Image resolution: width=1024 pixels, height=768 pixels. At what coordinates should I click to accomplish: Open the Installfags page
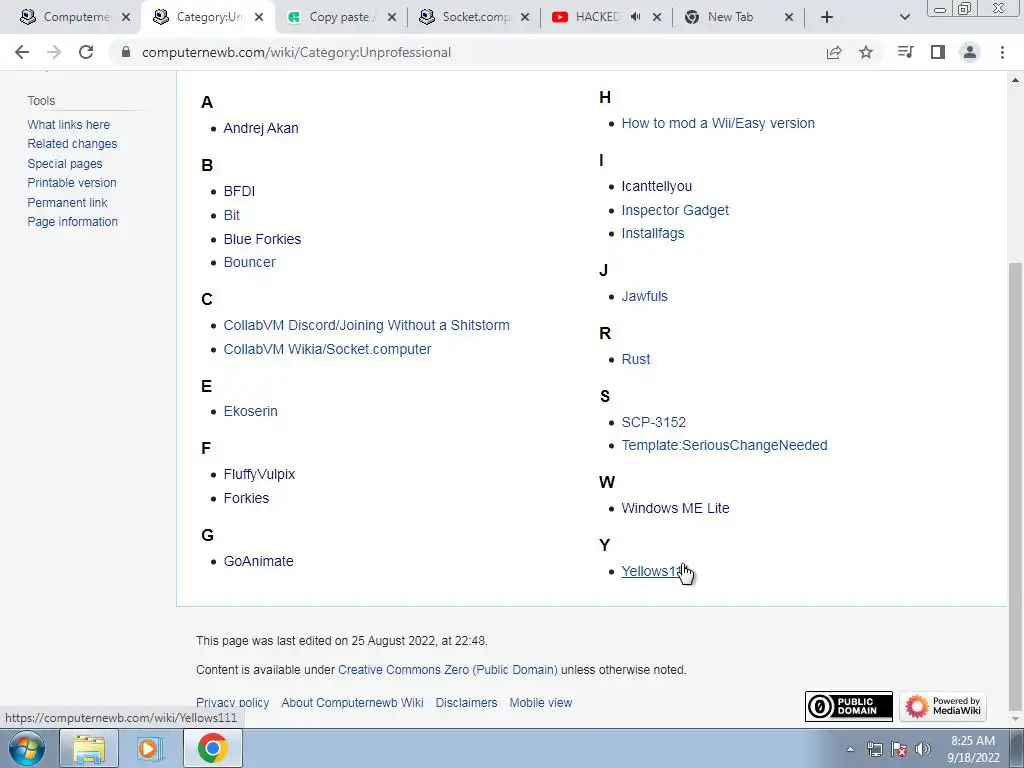[652, 233]
